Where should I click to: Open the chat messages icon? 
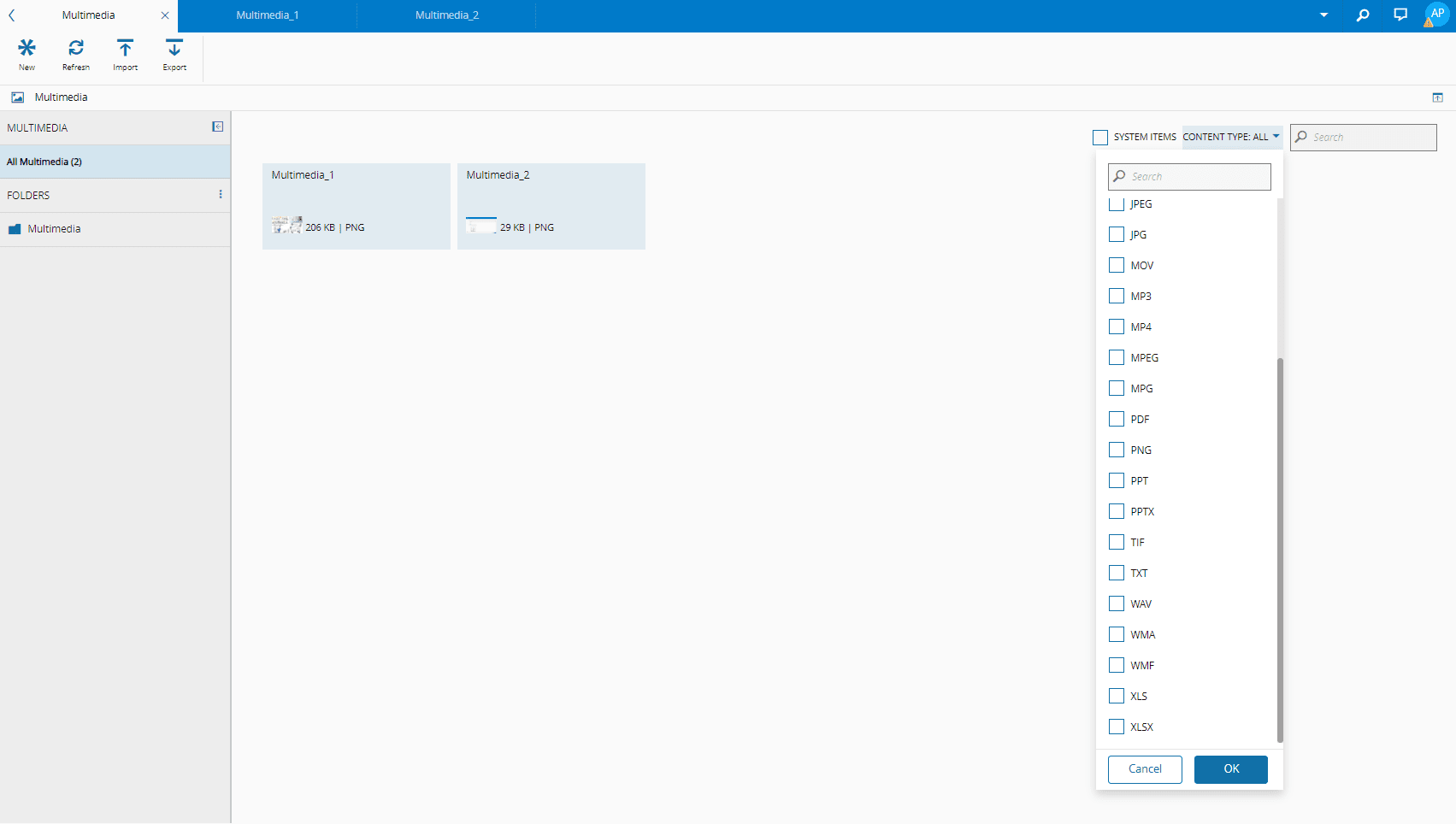click(1400, 15)
